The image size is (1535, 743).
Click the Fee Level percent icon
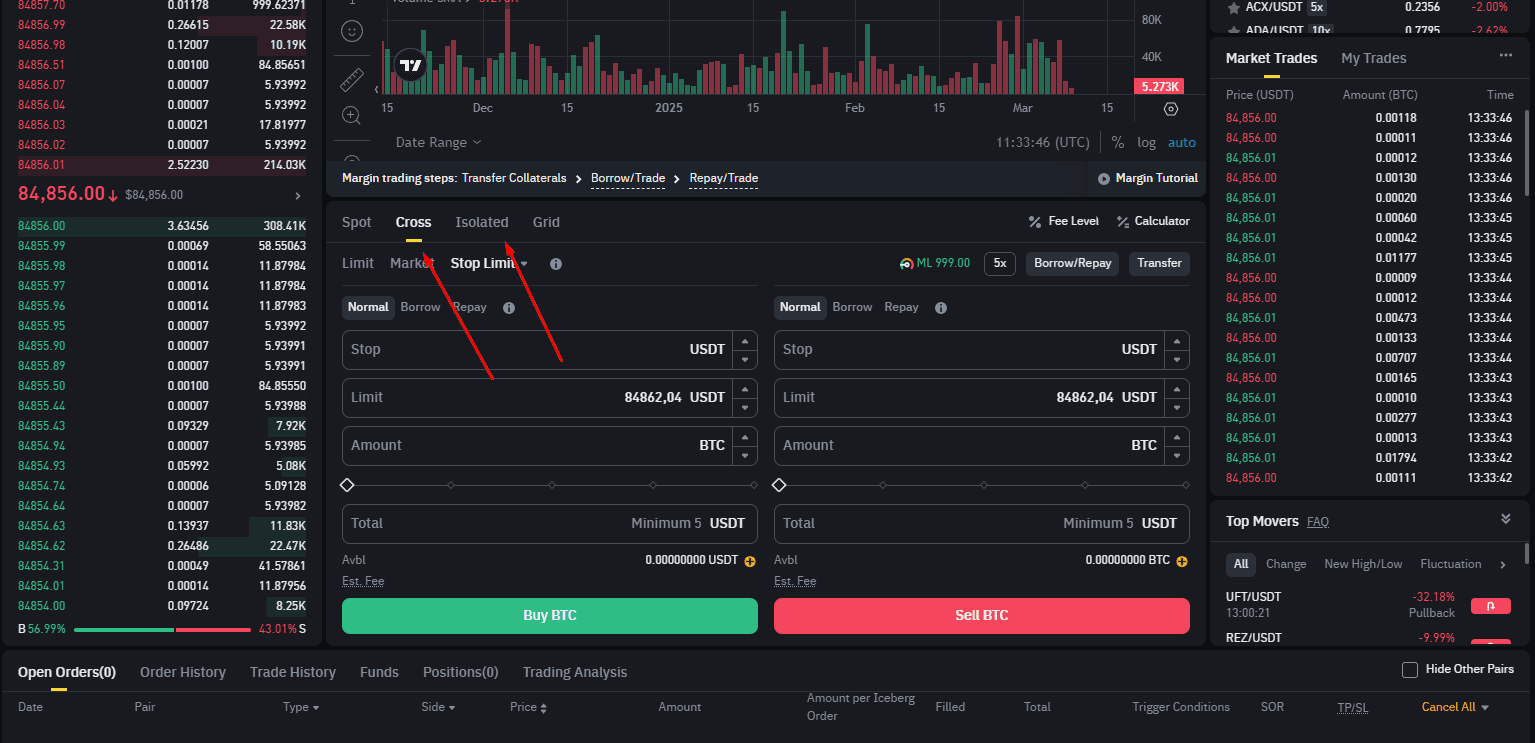coord(1034,222)
